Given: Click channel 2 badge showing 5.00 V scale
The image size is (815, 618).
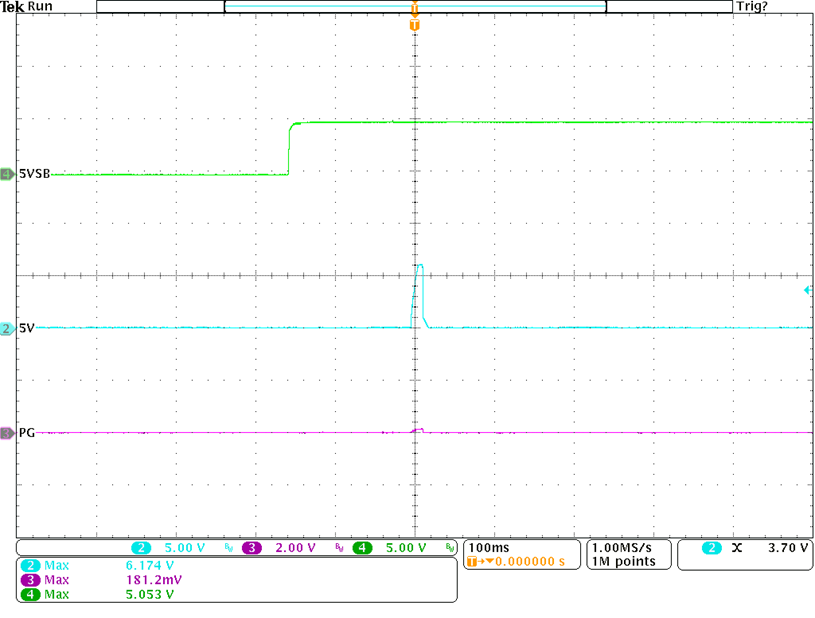Looking at the screenshot, I should pyautogui.click(x=141, y=548).
